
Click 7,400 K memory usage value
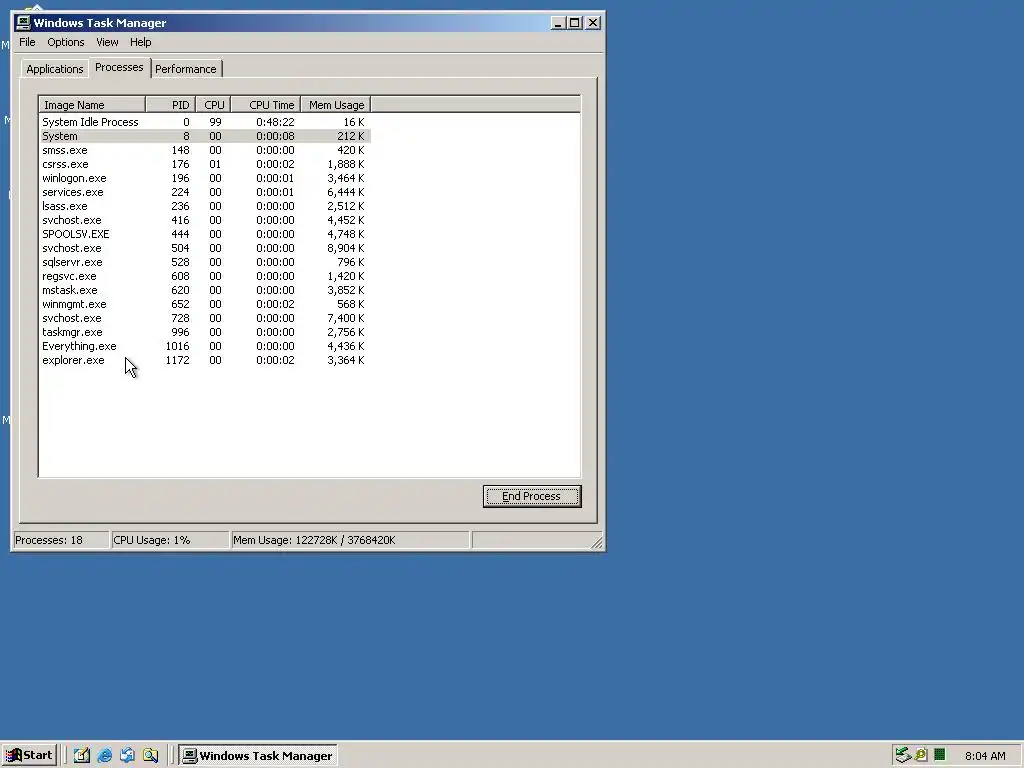click(x=345, y=318)
